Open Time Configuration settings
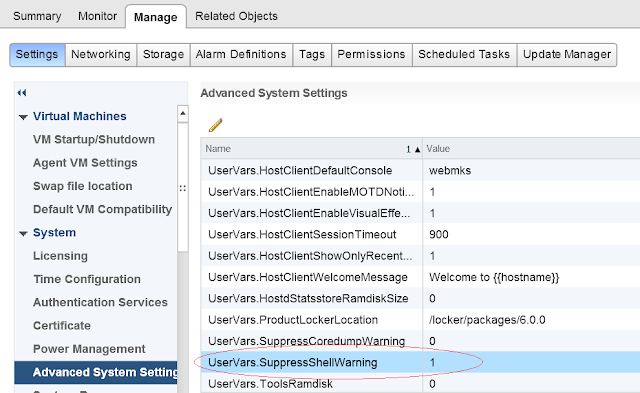The image size is (640, 393). (87, 279)
